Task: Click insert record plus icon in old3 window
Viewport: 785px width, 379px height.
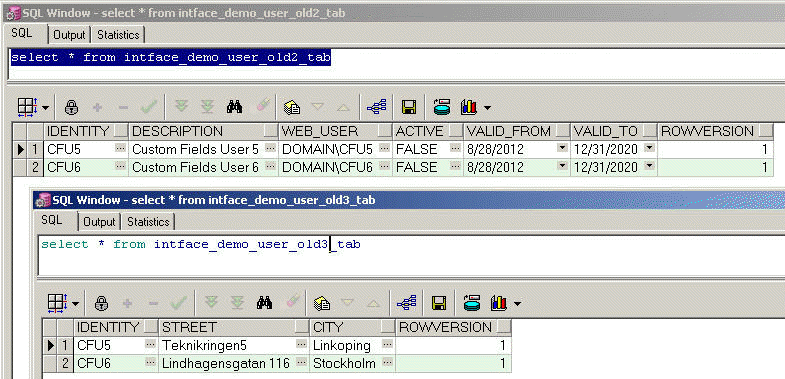Action: click(x=128, y=303)
